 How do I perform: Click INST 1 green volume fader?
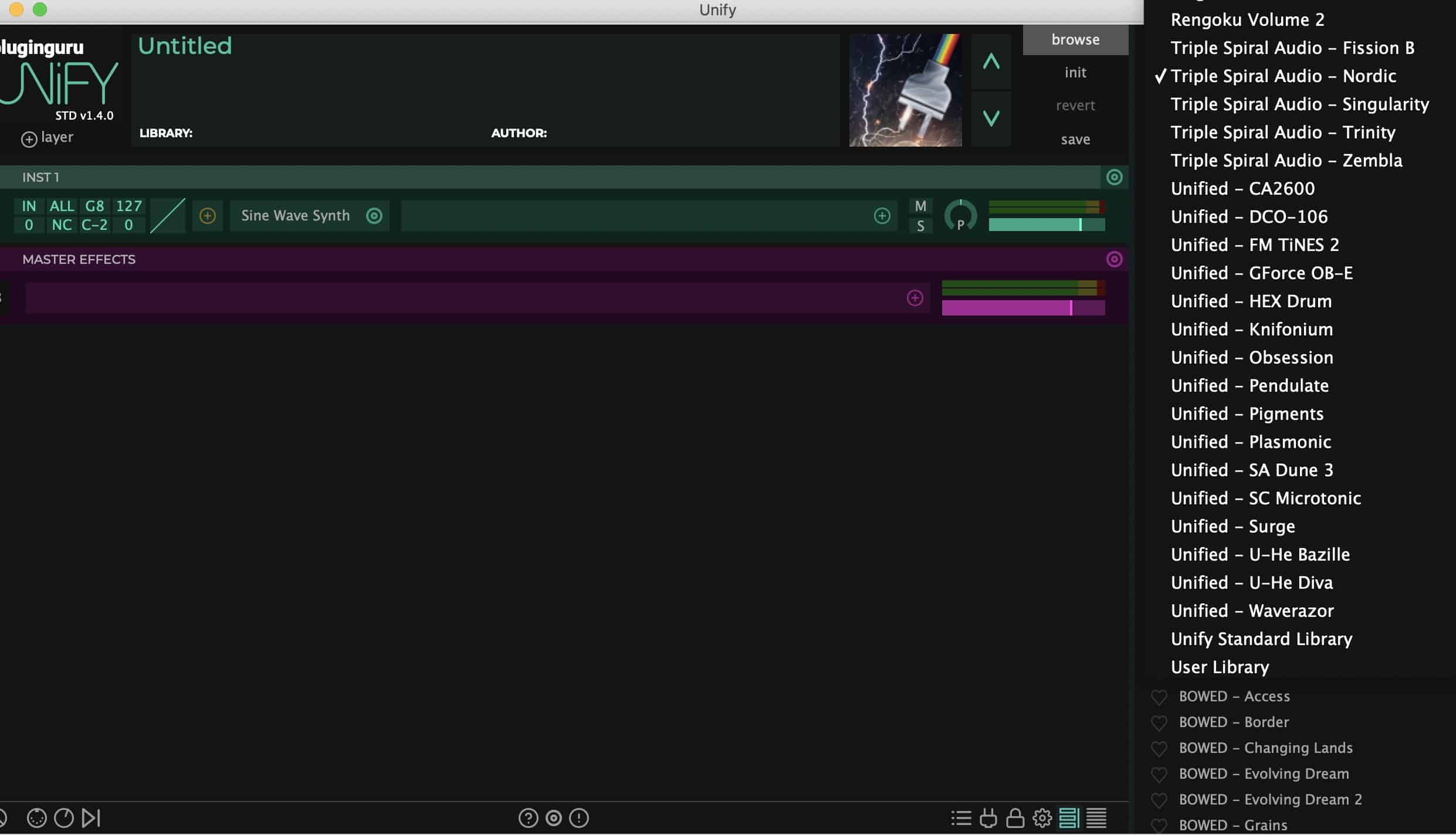click(1047, 225)
